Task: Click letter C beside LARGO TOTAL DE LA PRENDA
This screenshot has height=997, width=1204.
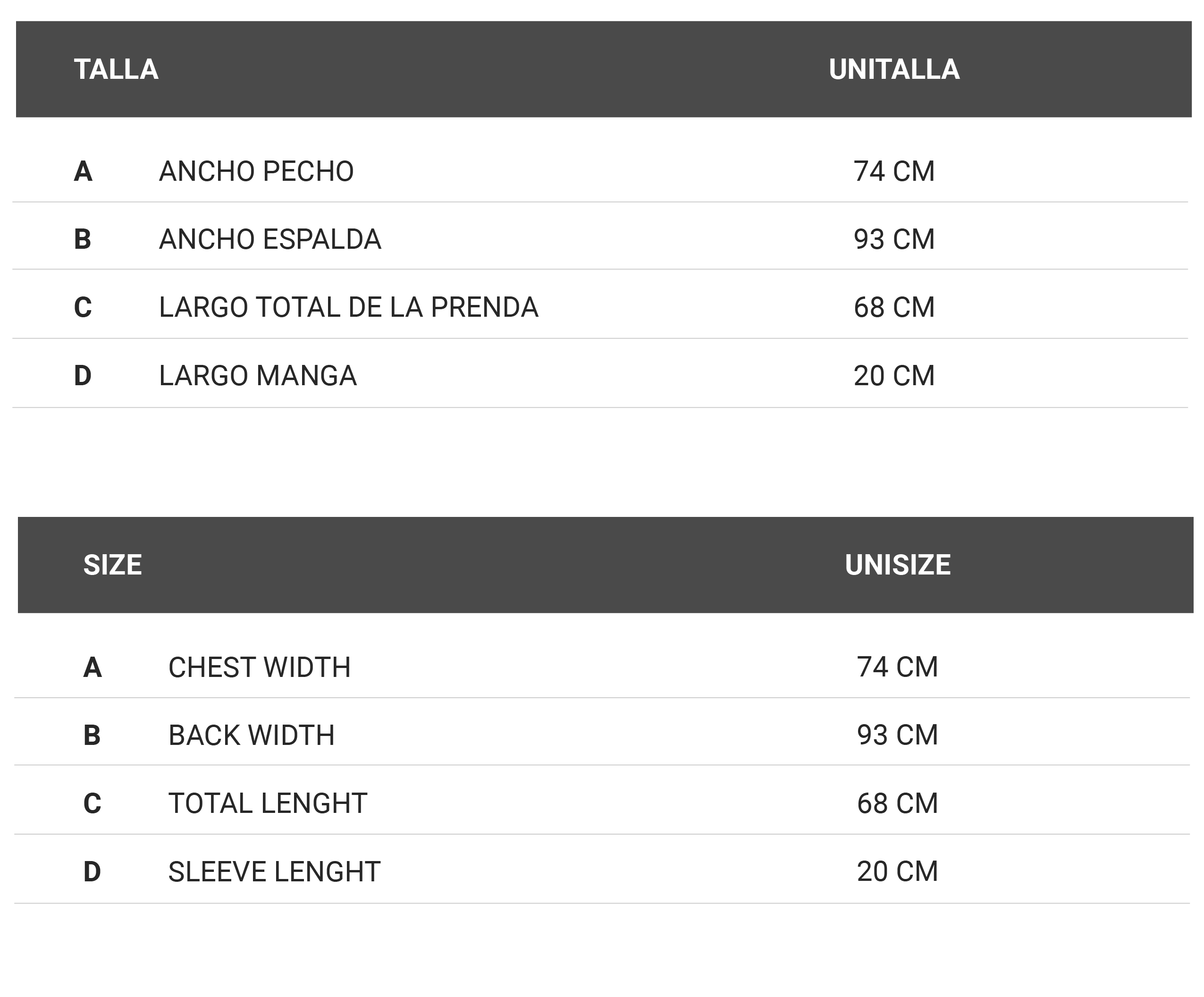Action: click(x=83, y=307)
